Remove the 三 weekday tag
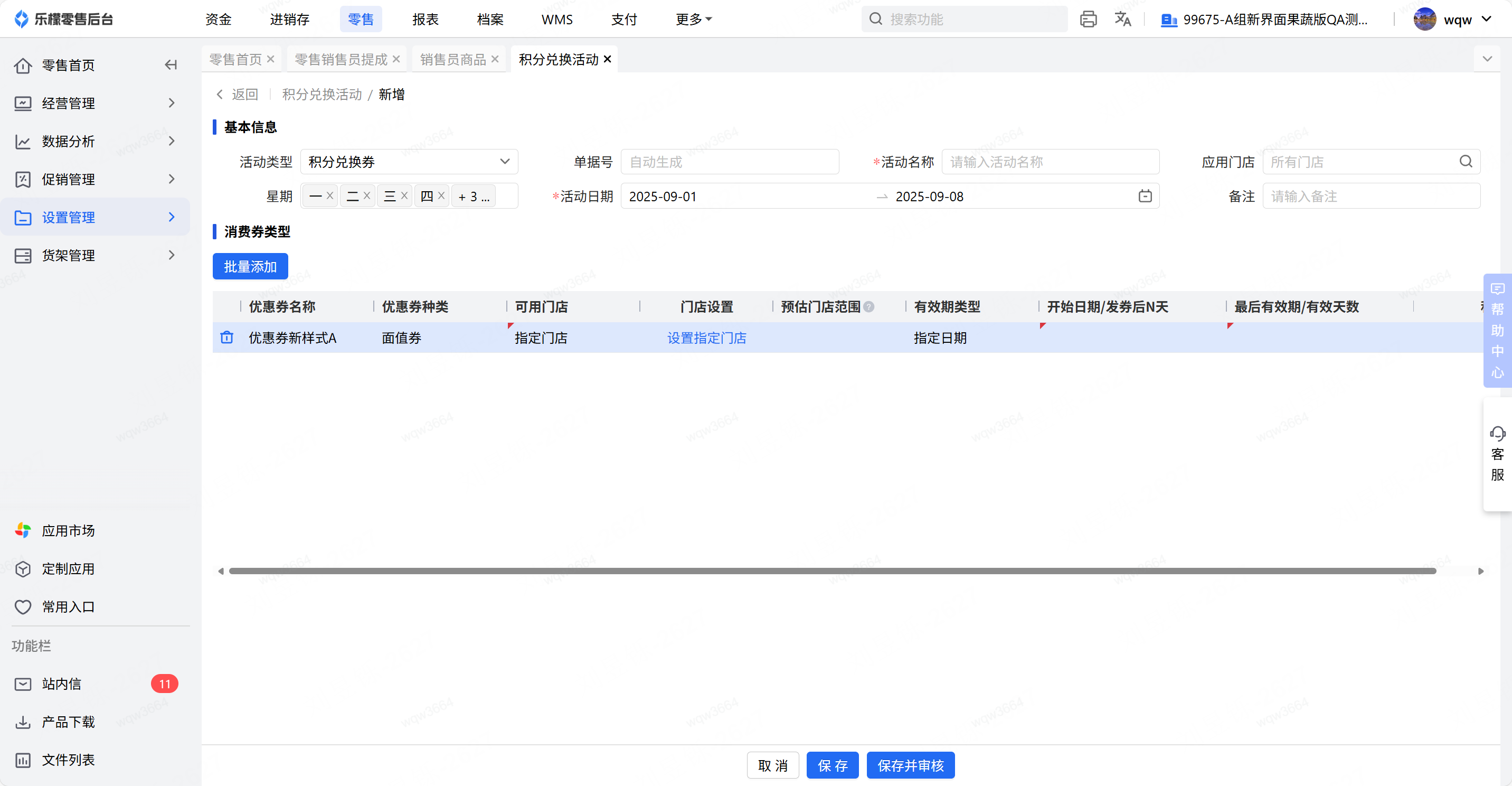The height and width of the screenshot is (786, 1512). (x=404, y=196)
